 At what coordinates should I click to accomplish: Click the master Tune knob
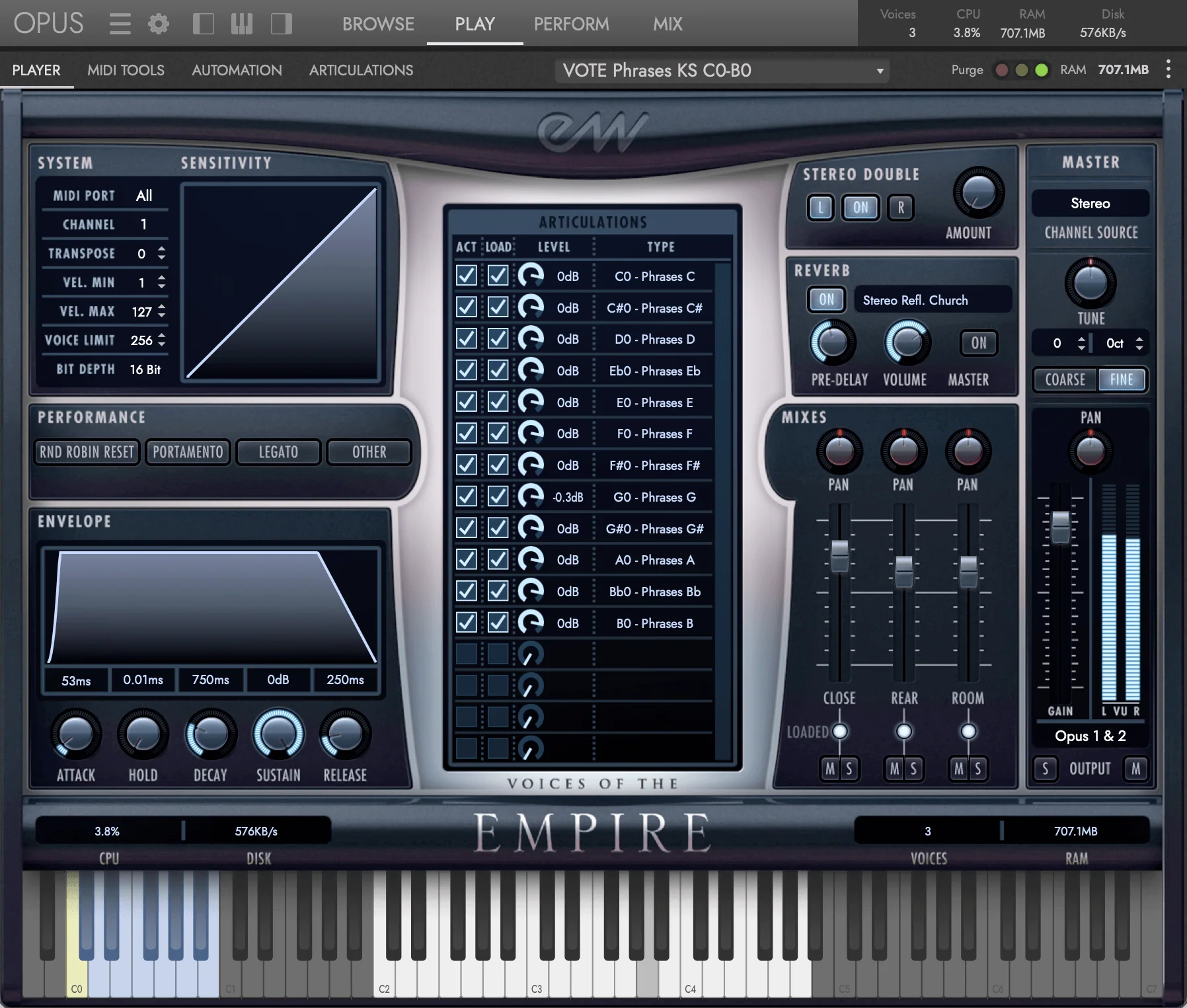pyautogui.click(x=1091, y=283)
